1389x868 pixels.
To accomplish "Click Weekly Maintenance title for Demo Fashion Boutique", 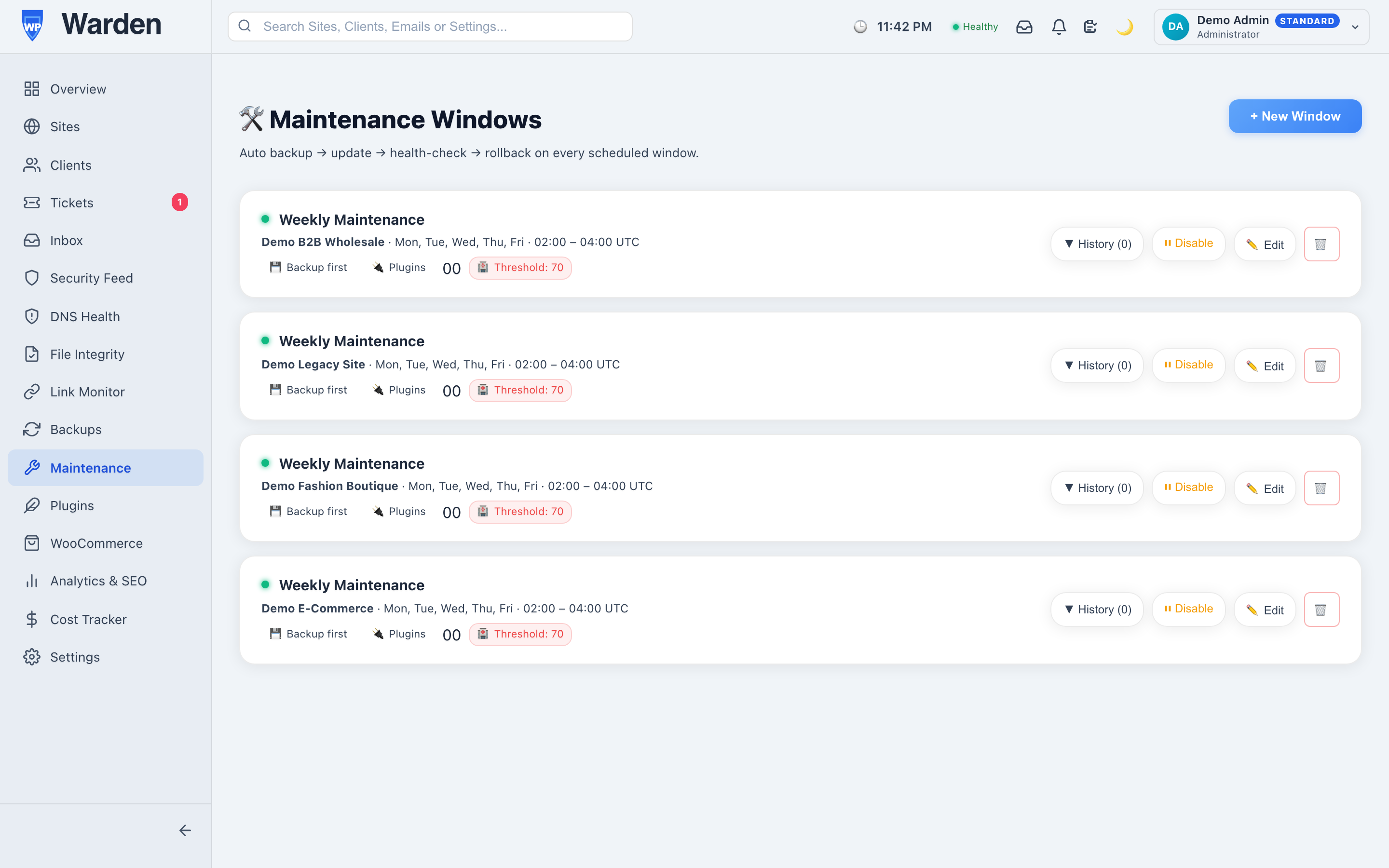I will coord(351,463).
